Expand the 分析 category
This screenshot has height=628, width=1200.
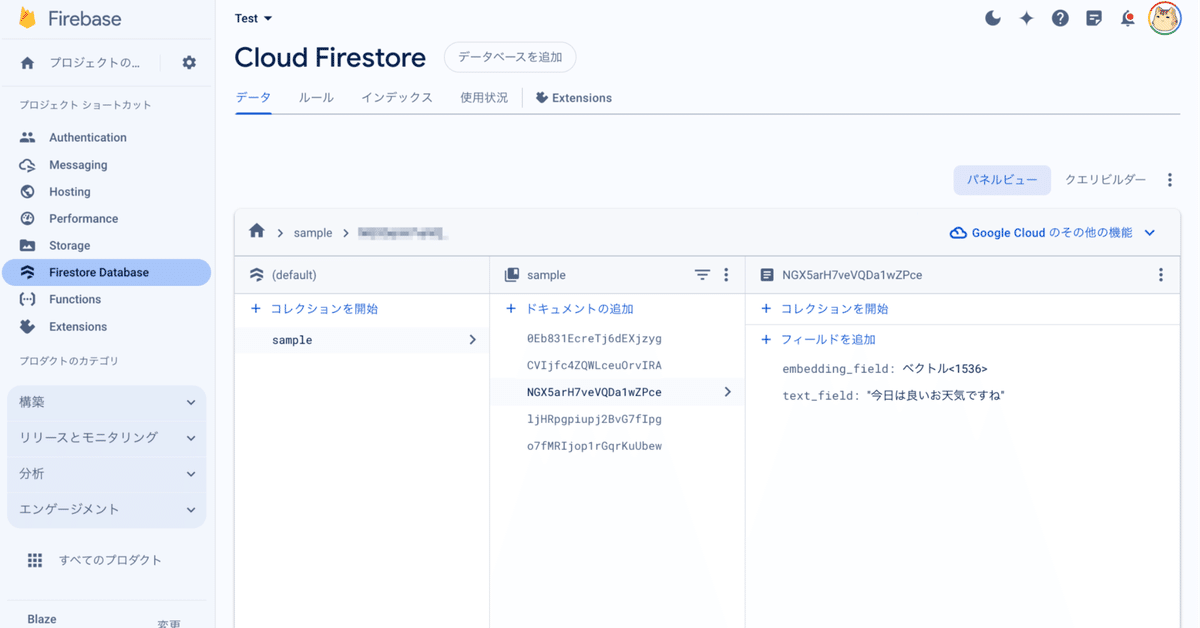point(107,474)
